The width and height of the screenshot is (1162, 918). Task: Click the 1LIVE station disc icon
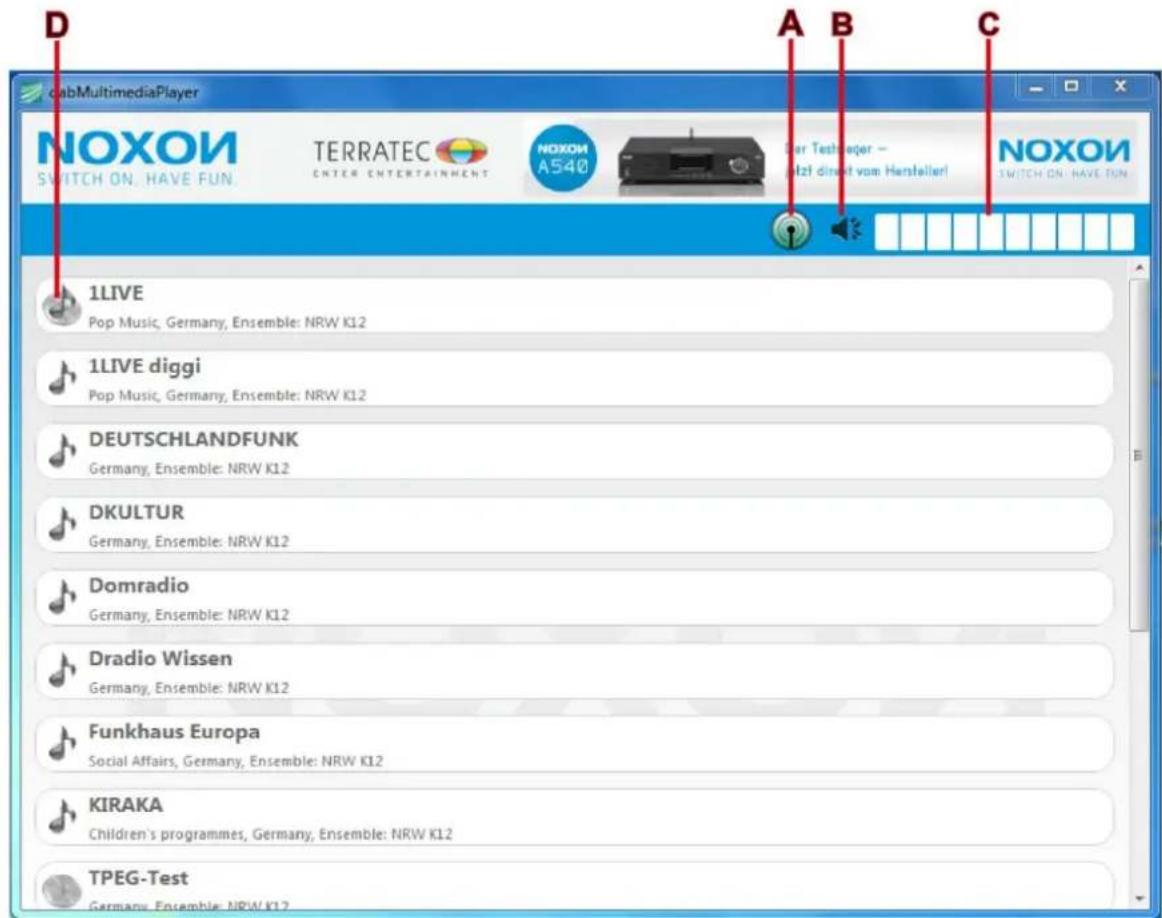[x=62, y=305]
